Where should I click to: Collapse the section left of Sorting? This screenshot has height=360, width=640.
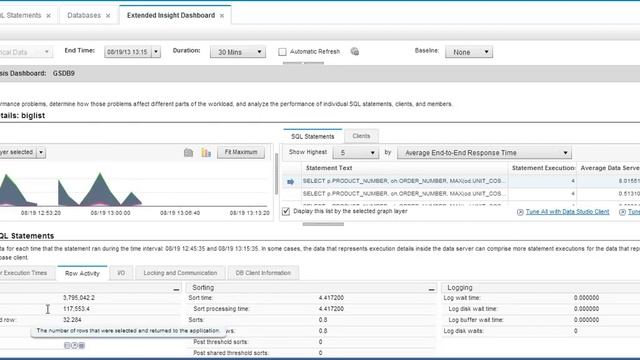[176, 289]
